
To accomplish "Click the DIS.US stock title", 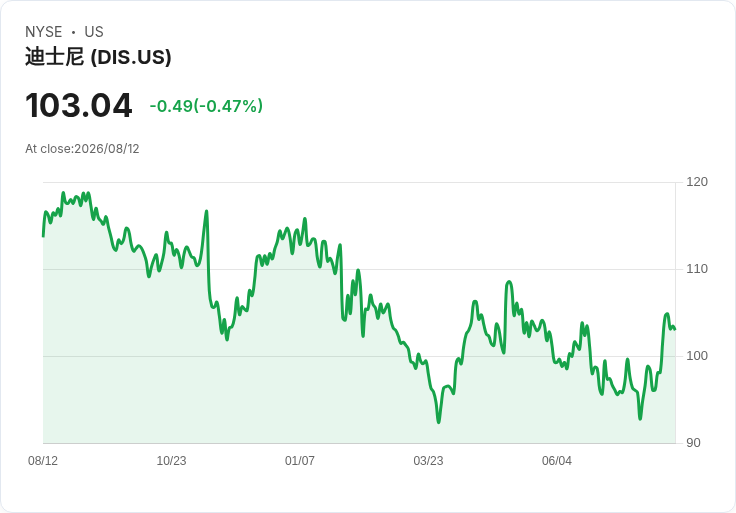I will [x=98, y=57].
